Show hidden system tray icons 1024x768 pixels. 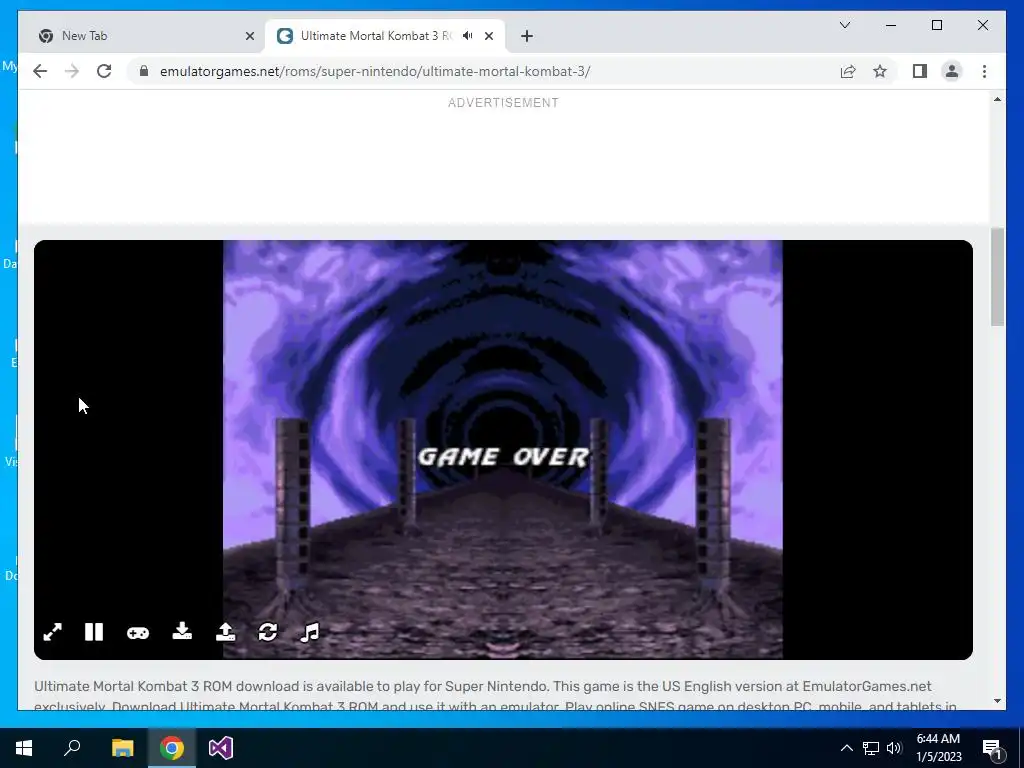pyautogui.click(x=846, y=748)
